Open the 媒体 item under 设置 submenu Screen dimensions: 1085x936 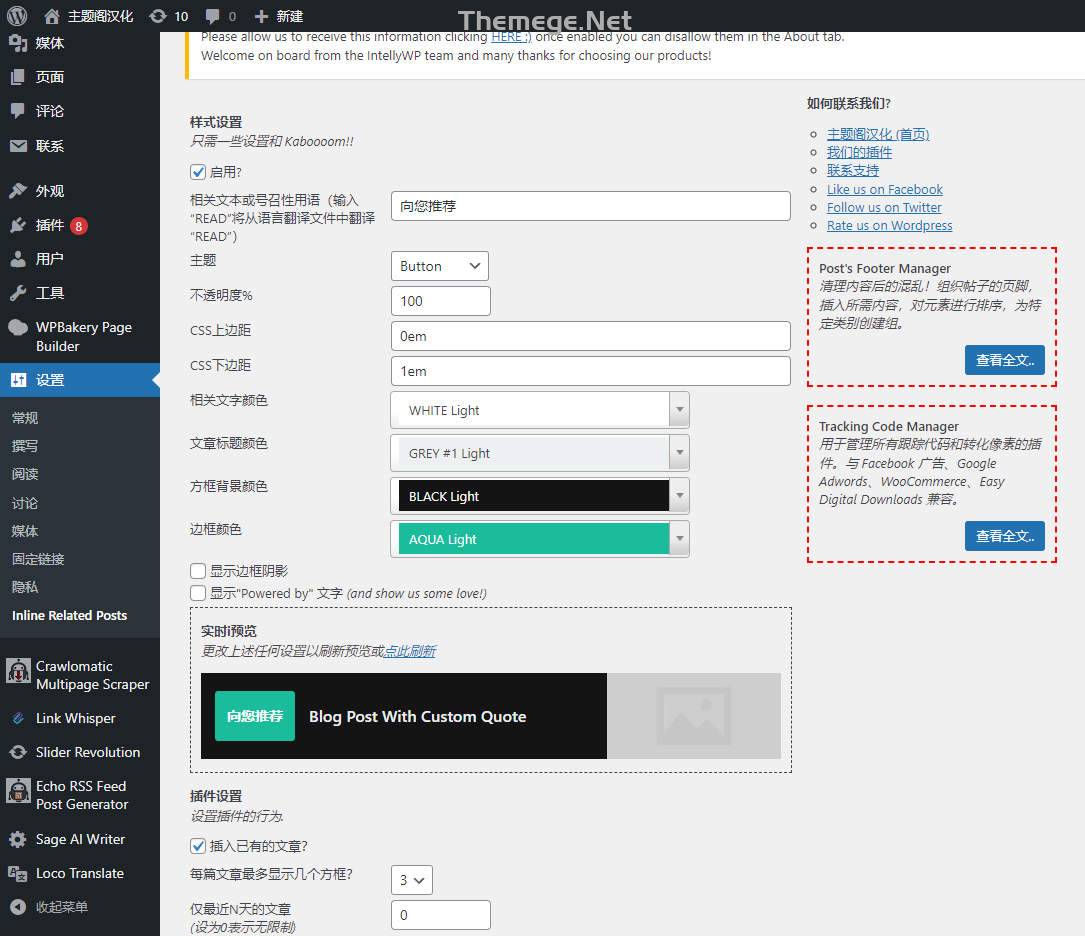point(25,531)
